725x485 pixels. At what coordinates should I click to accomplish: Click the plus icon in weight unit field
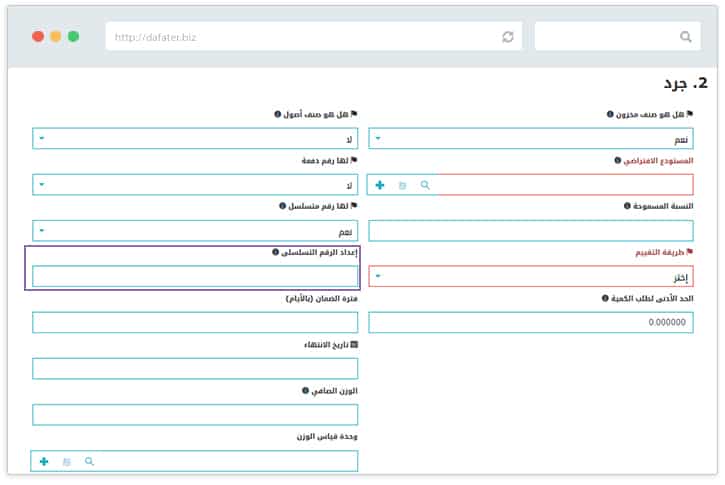click(44, 461)
